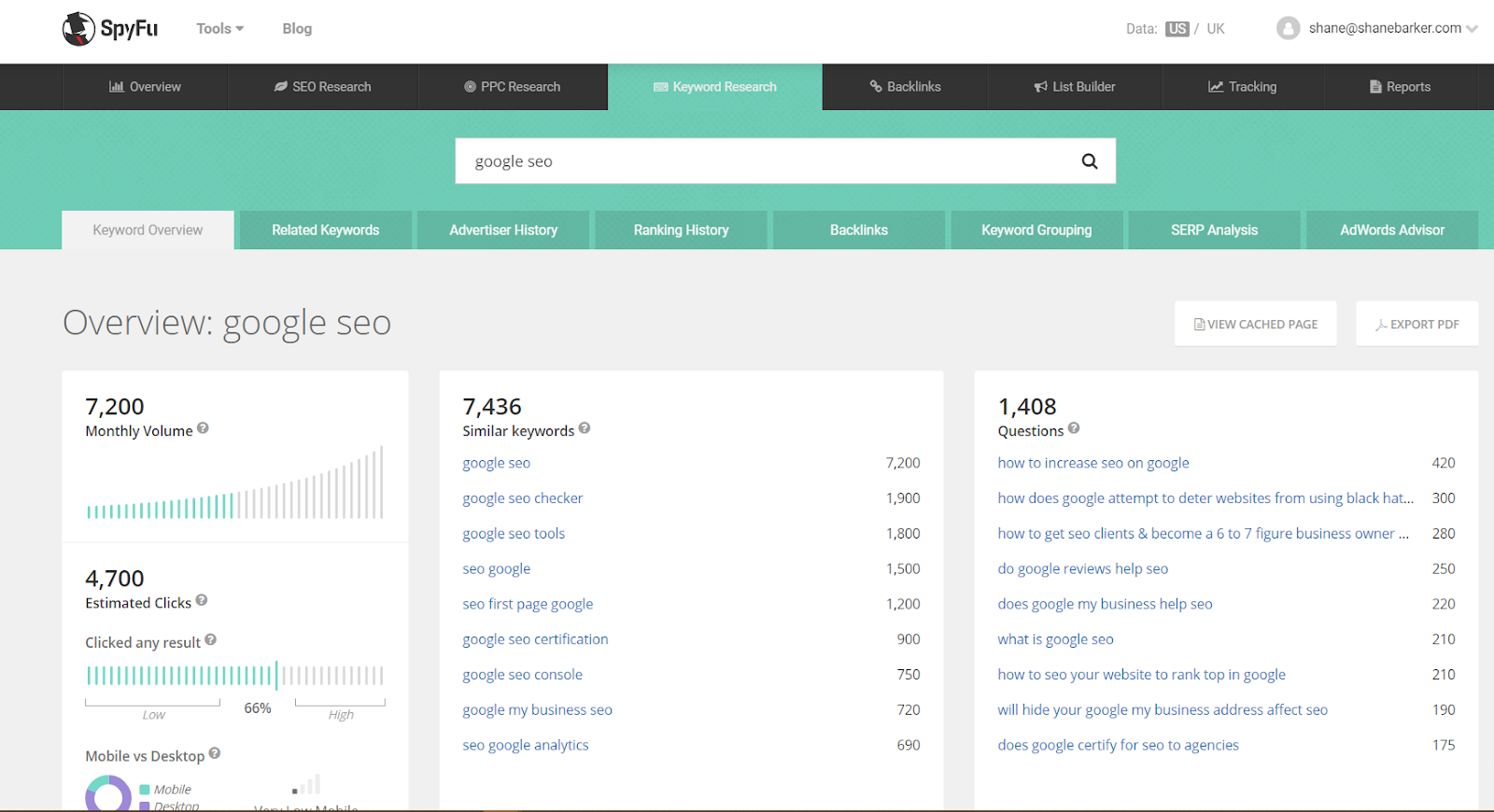Click help icon beside Mobile vs Desktop
The image size is (1494, 812).
215,753
